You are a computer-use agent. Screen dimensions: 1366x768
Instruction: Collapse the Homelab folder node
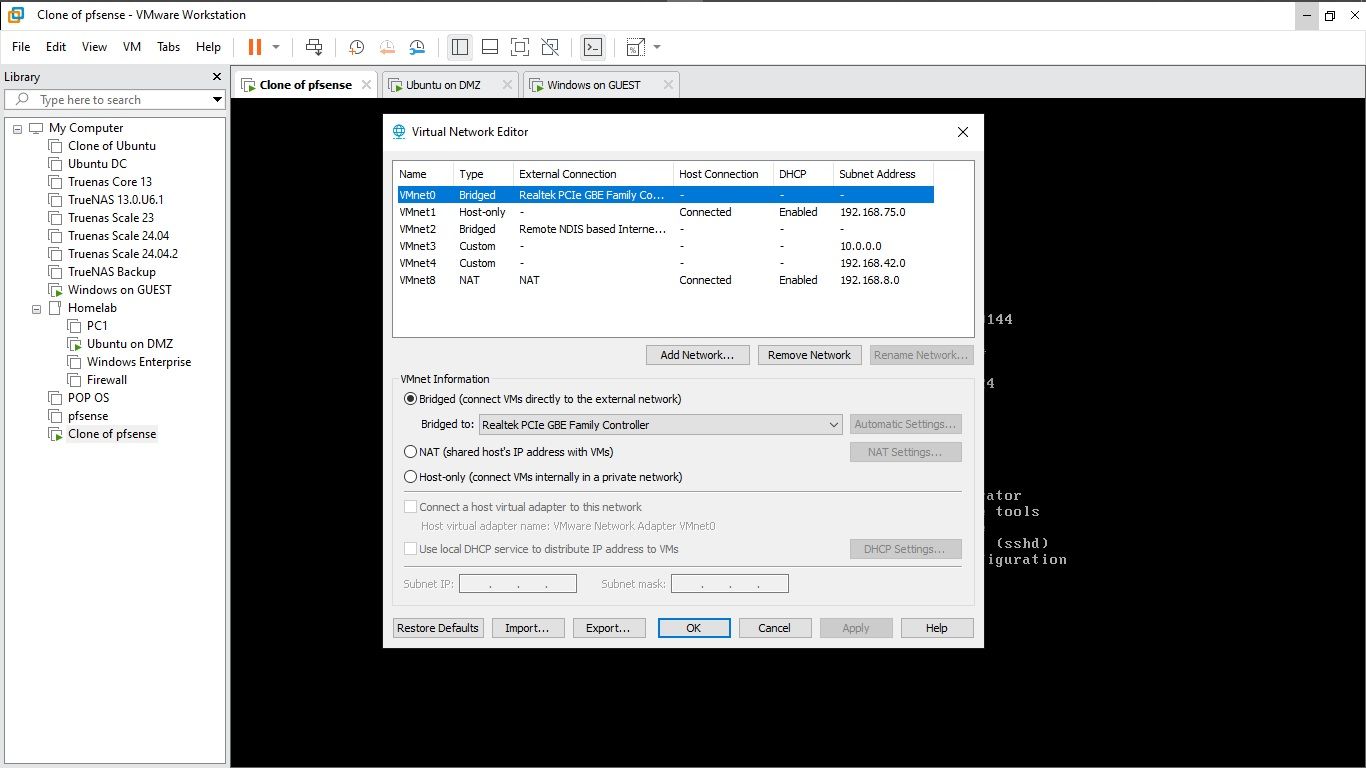click(36, 308)
